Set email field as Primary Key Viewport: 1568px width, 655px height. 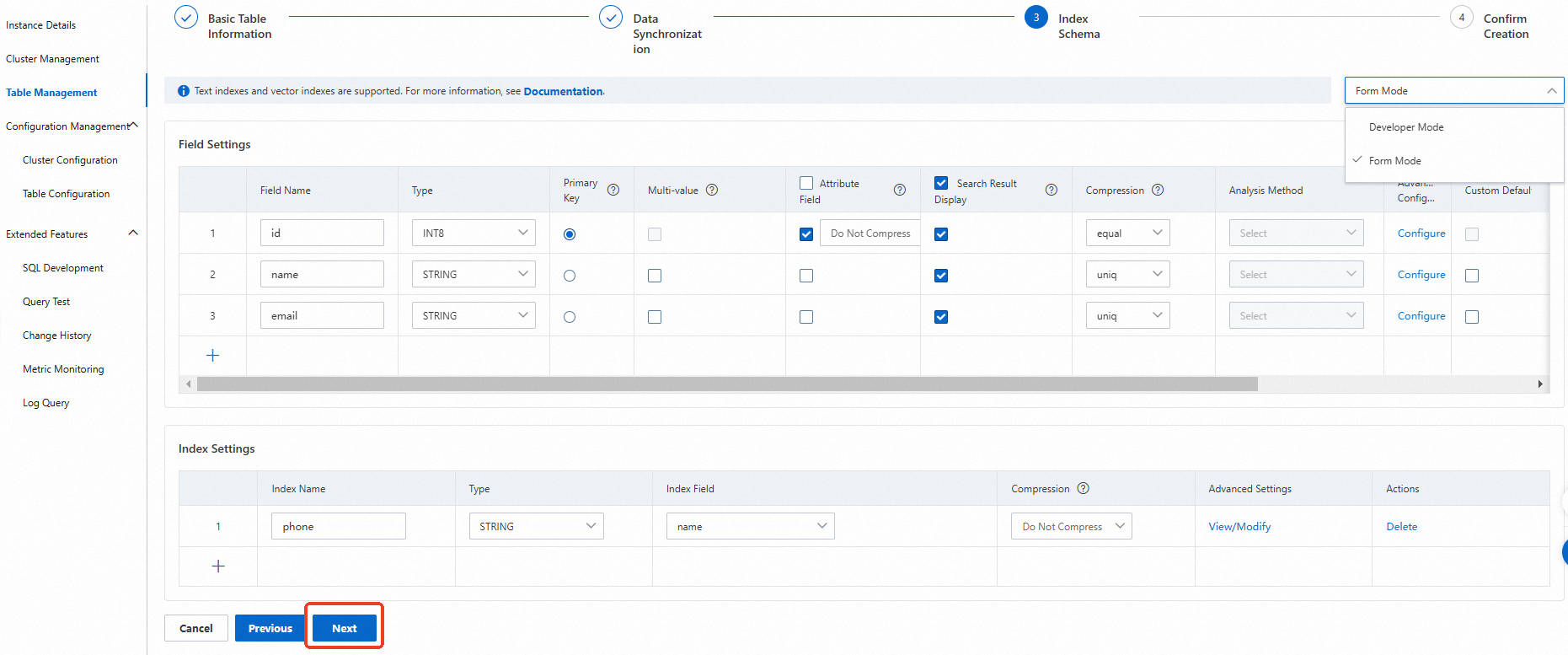tap(570, 317)
